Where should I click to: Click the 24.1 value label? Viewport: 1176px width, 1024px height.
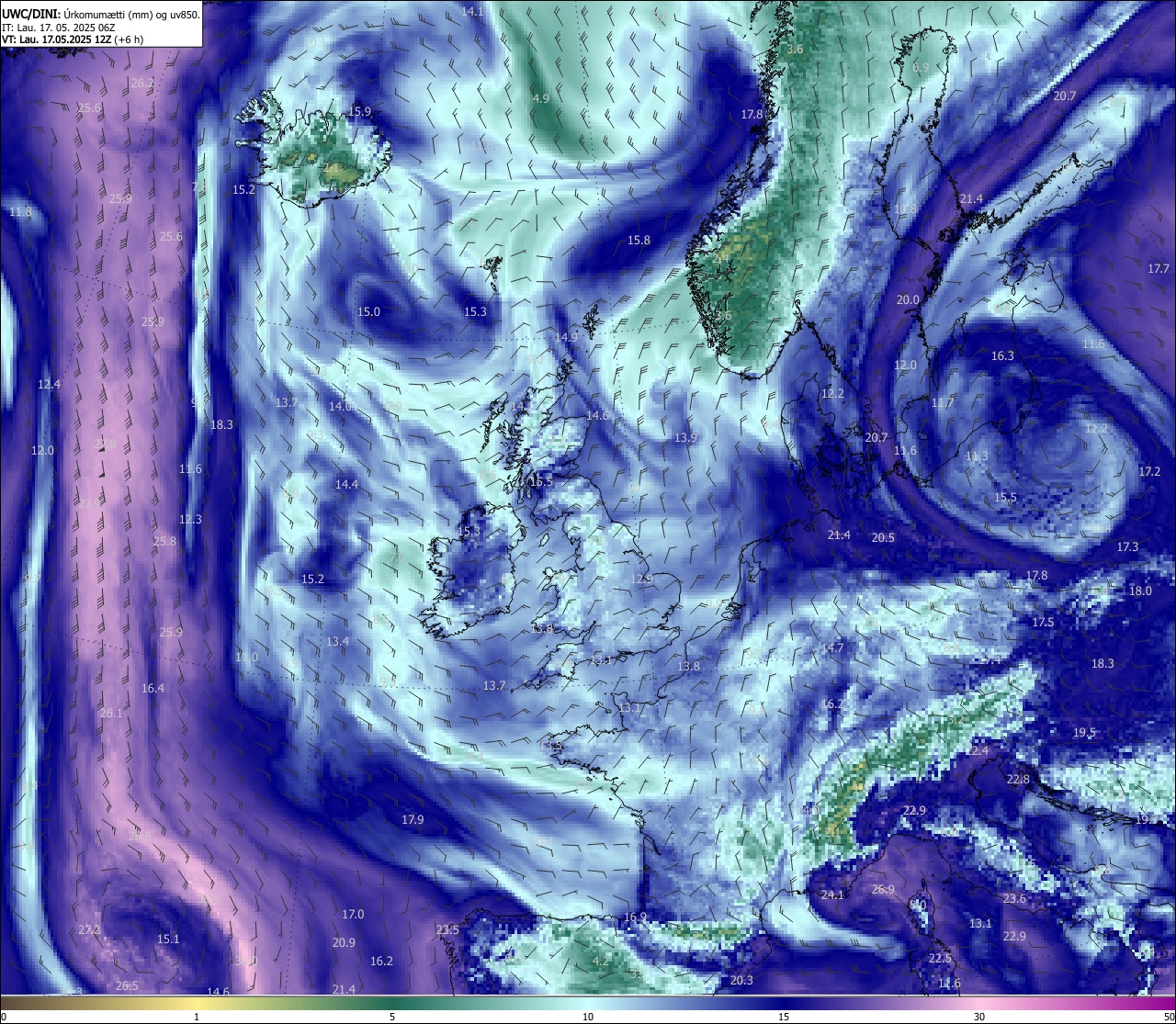[832, 895]
